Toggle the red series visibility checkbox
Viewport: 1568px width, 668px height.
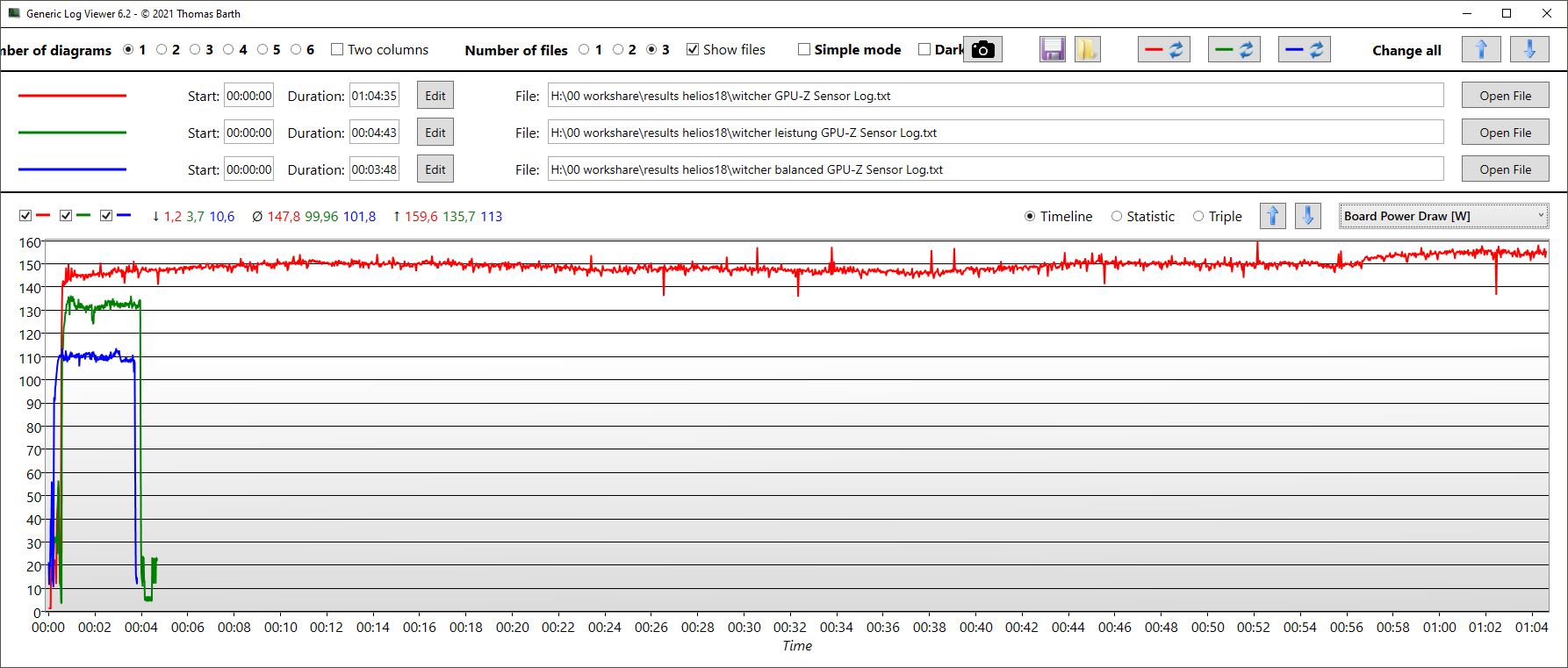pyautogui.click(x=25, y=216)
